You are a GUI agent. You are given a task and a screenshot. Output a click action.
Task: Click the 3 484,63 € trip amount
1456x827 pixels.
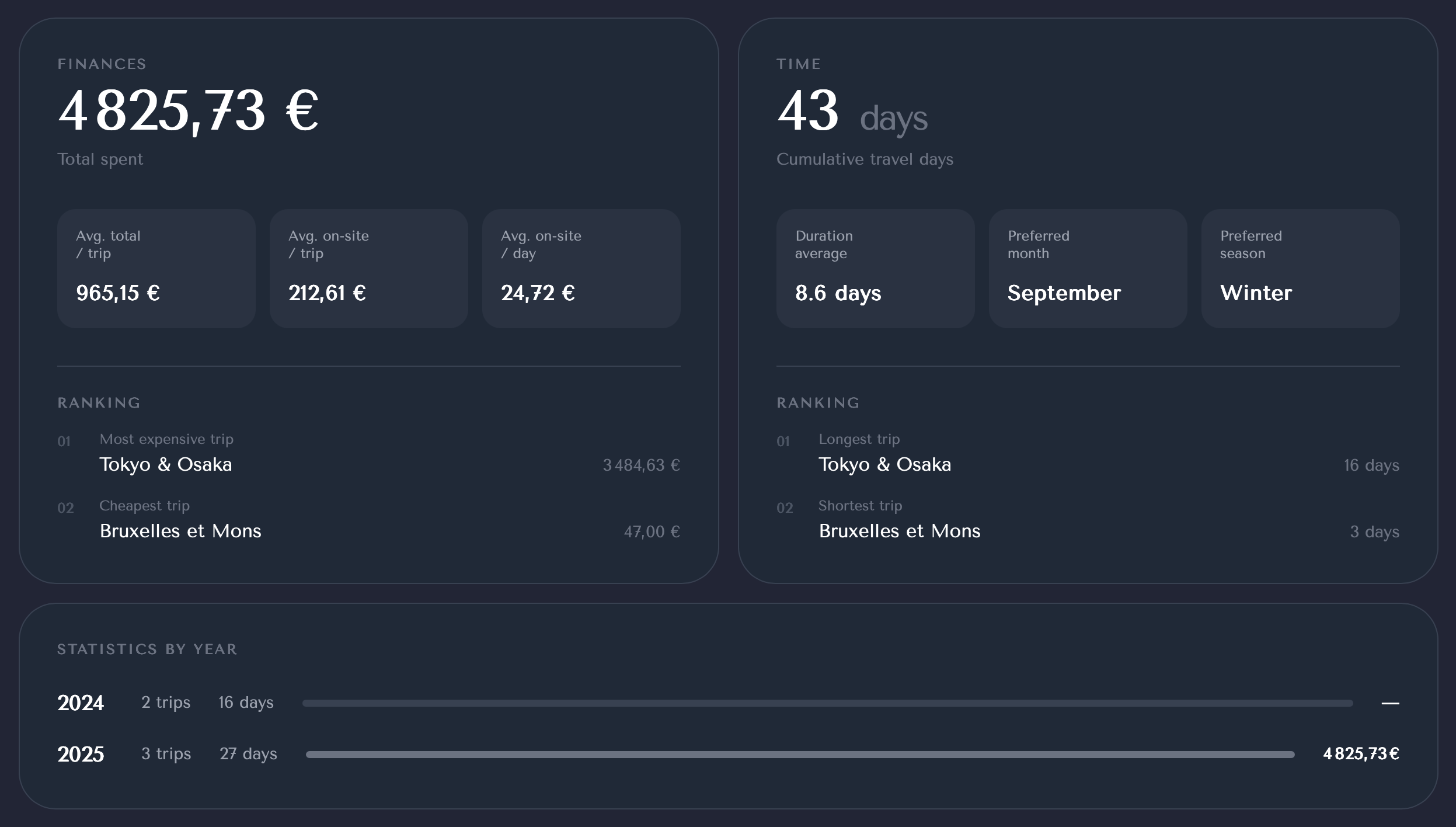(x=641, y=465)
